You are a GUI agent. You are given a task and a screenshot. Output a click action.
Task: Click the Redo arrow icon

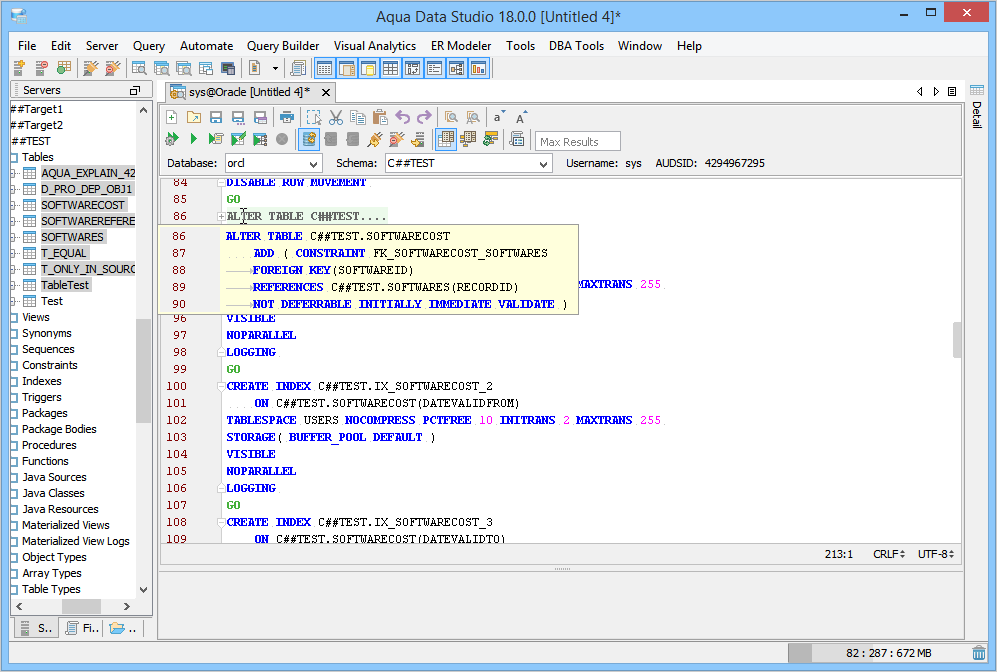click(425, 117)
